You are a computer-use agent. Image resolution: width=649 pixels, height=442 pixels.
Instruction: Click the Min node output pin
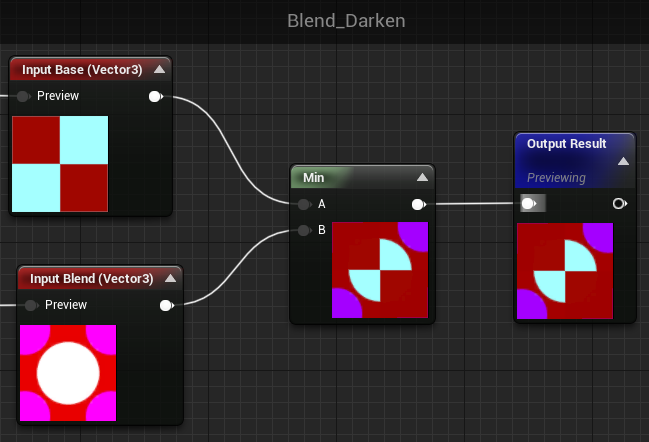[418, 204]
